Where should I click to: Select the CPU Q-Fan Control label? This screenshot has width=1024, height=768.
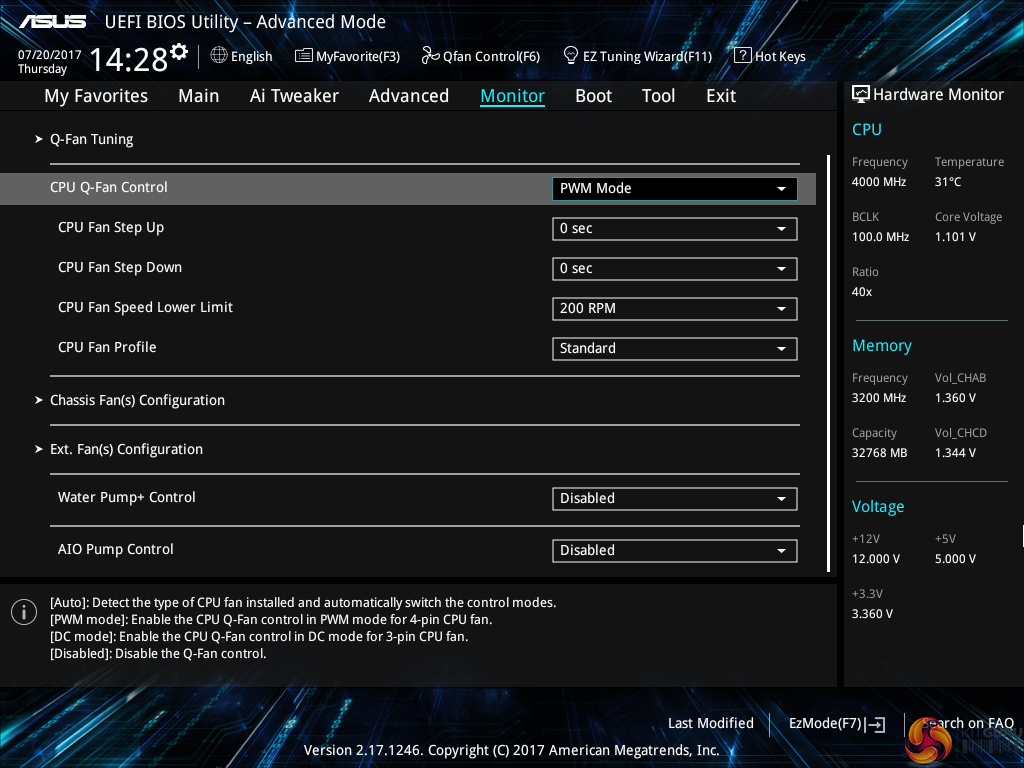point(108,187)
